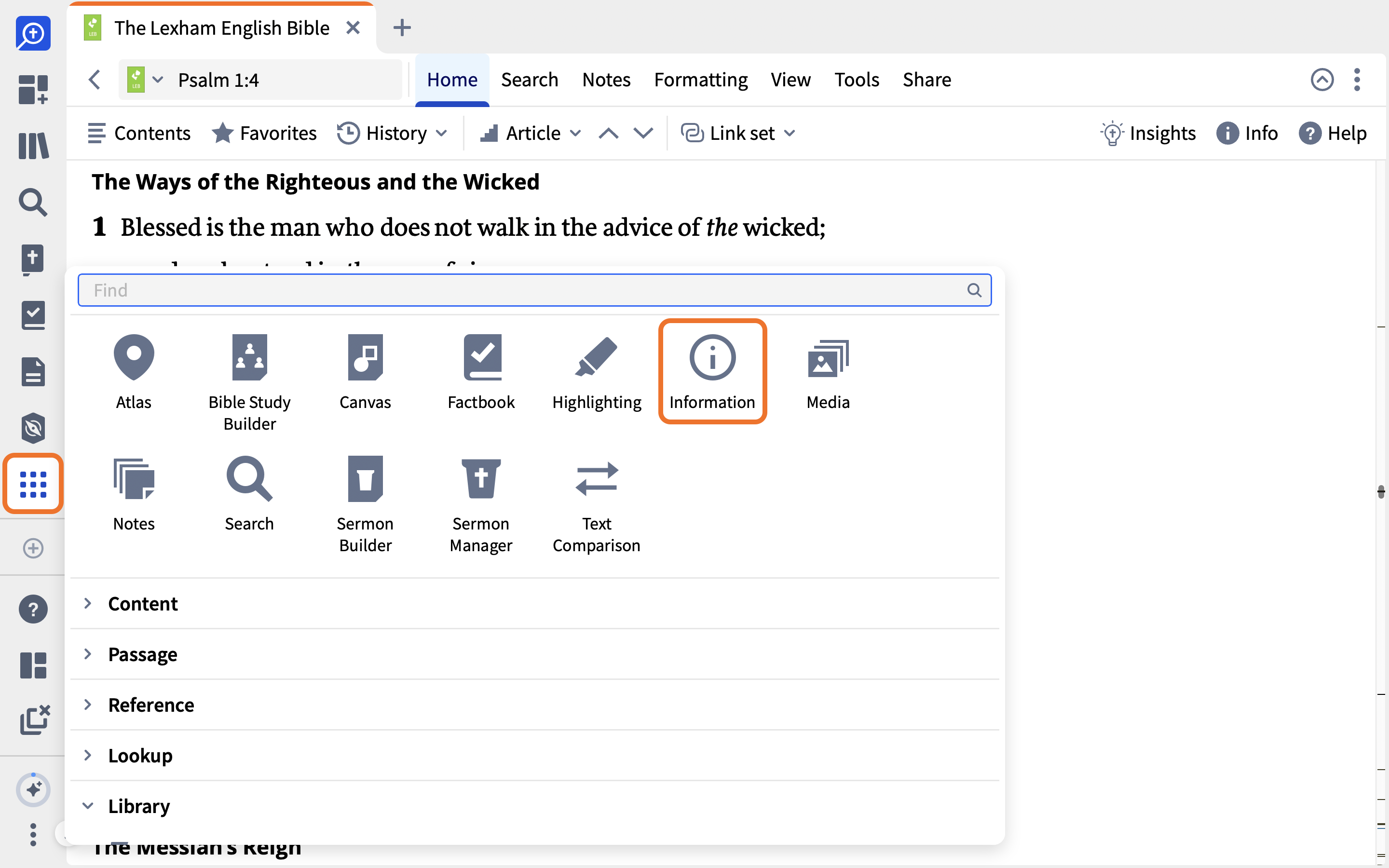Click the app logo search-plus icon
The image size is (1389, 868).
point(33,33)
